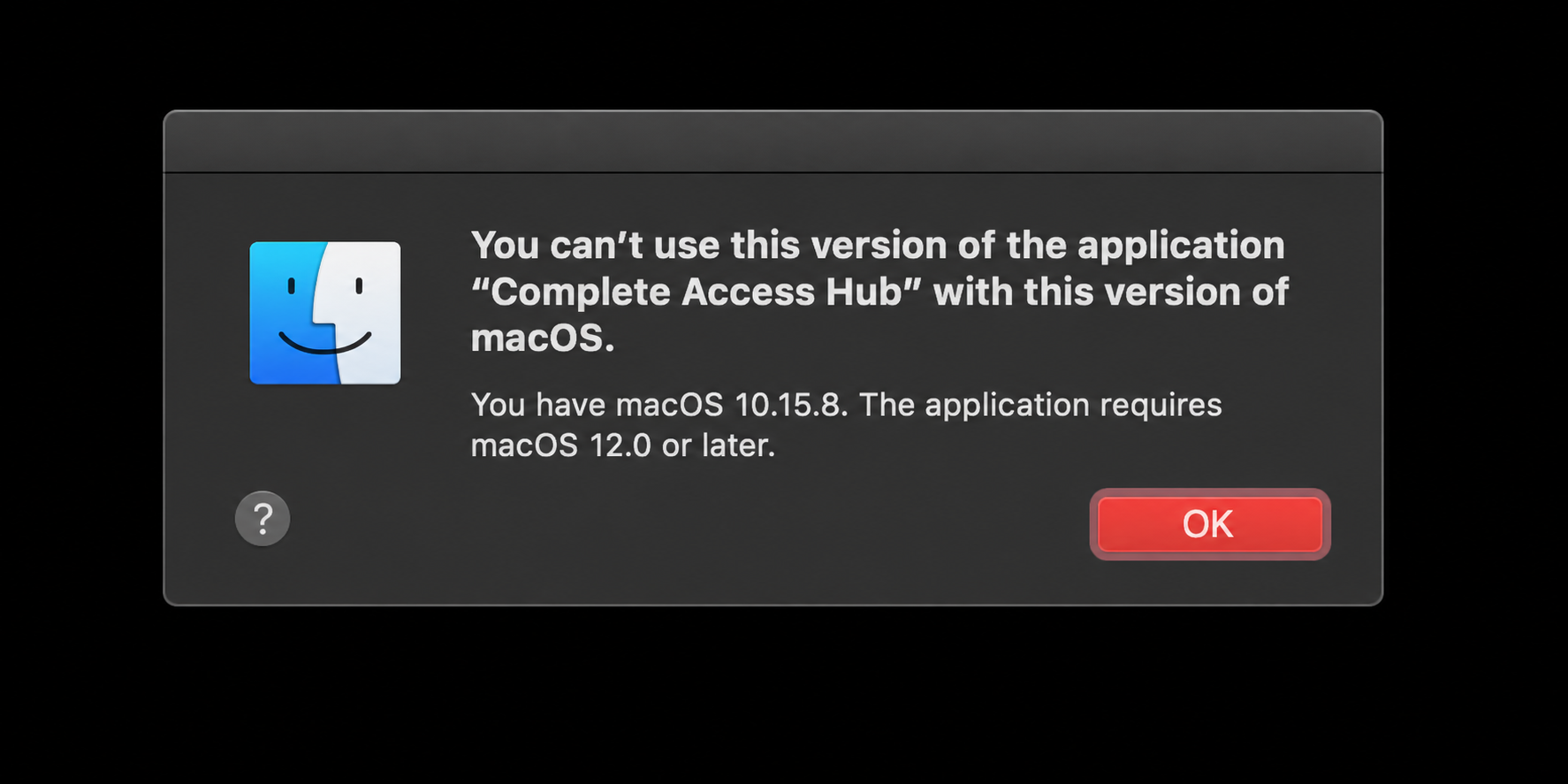Click the smile on the Finder icon

pos(325,344)
